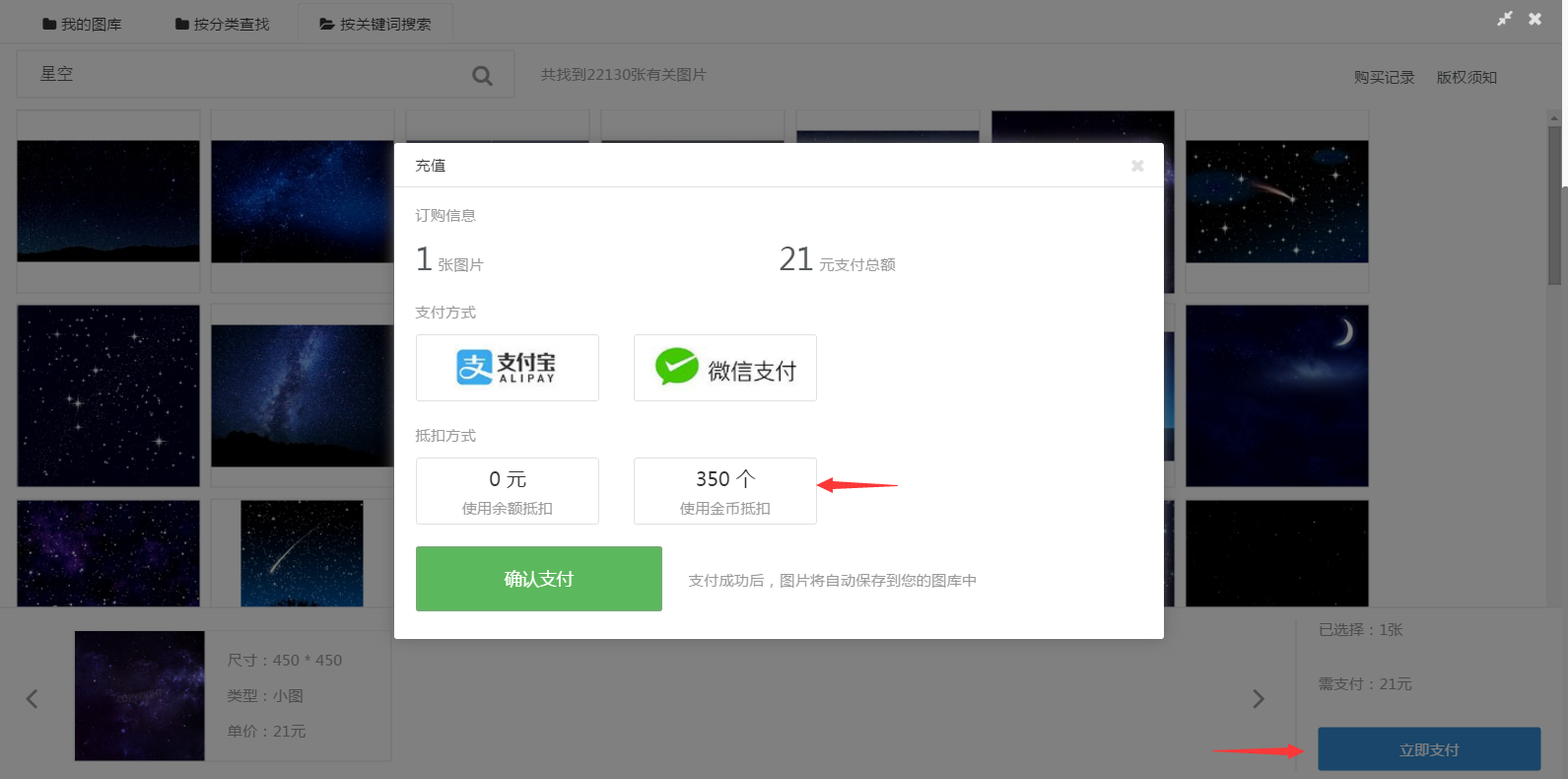Close the image library panel
The height and width of the screenshot is (779, 1568).
click(1534, 19)
